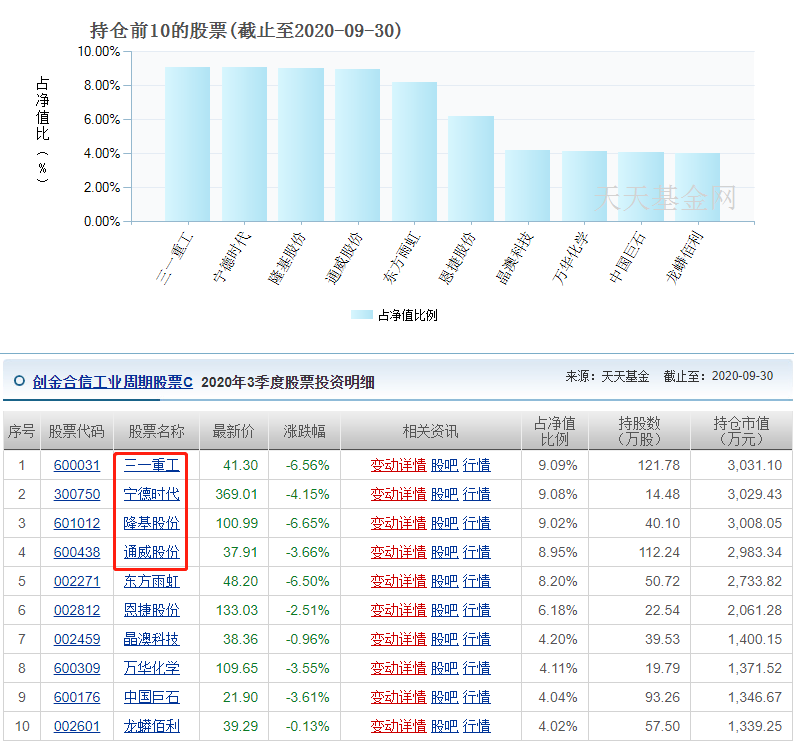Screen dimensions: 794x749
Task: Open 股吧 for 恩捷股份 row
Action: [445, 610]
